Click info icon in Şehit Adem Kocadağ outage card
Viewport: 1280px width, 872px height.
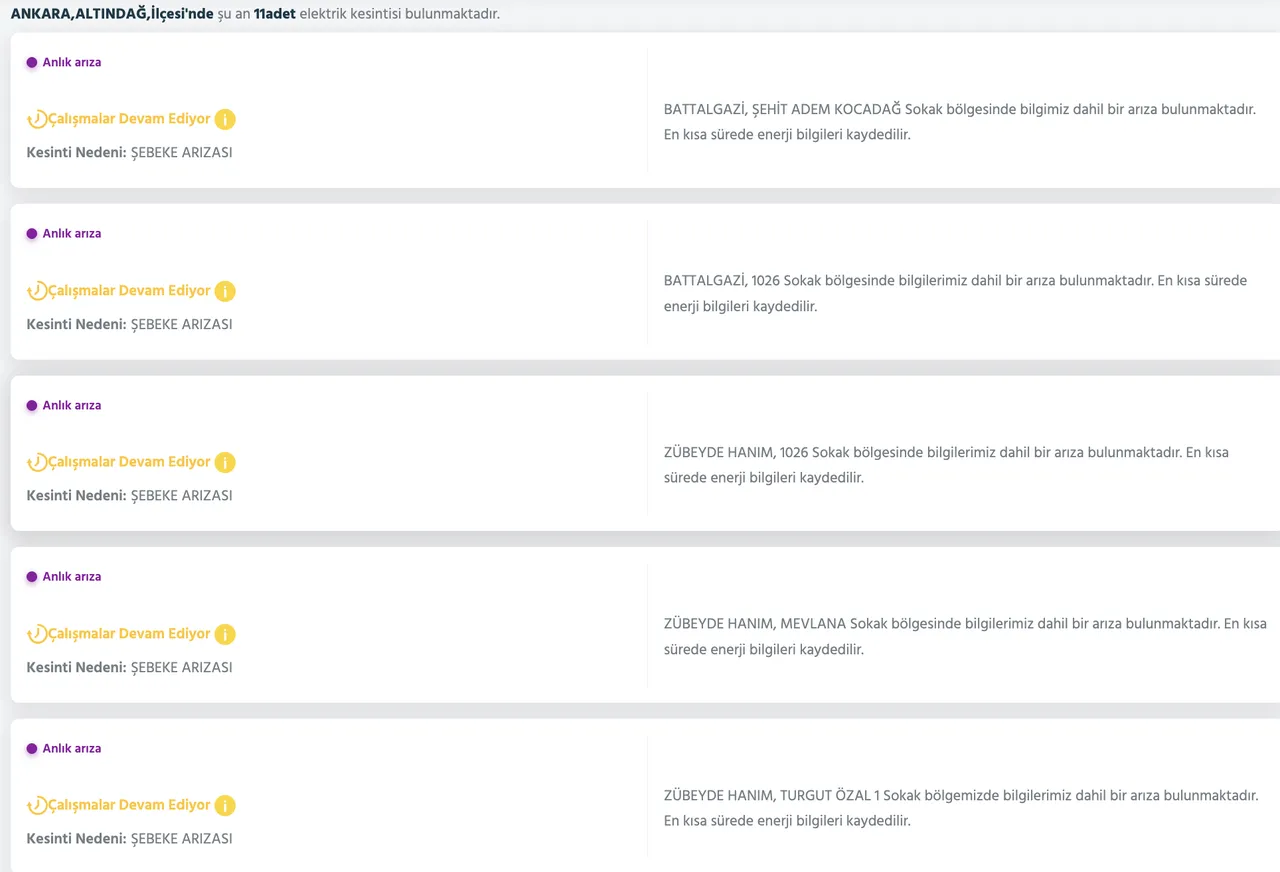click(x=225, y=119)
